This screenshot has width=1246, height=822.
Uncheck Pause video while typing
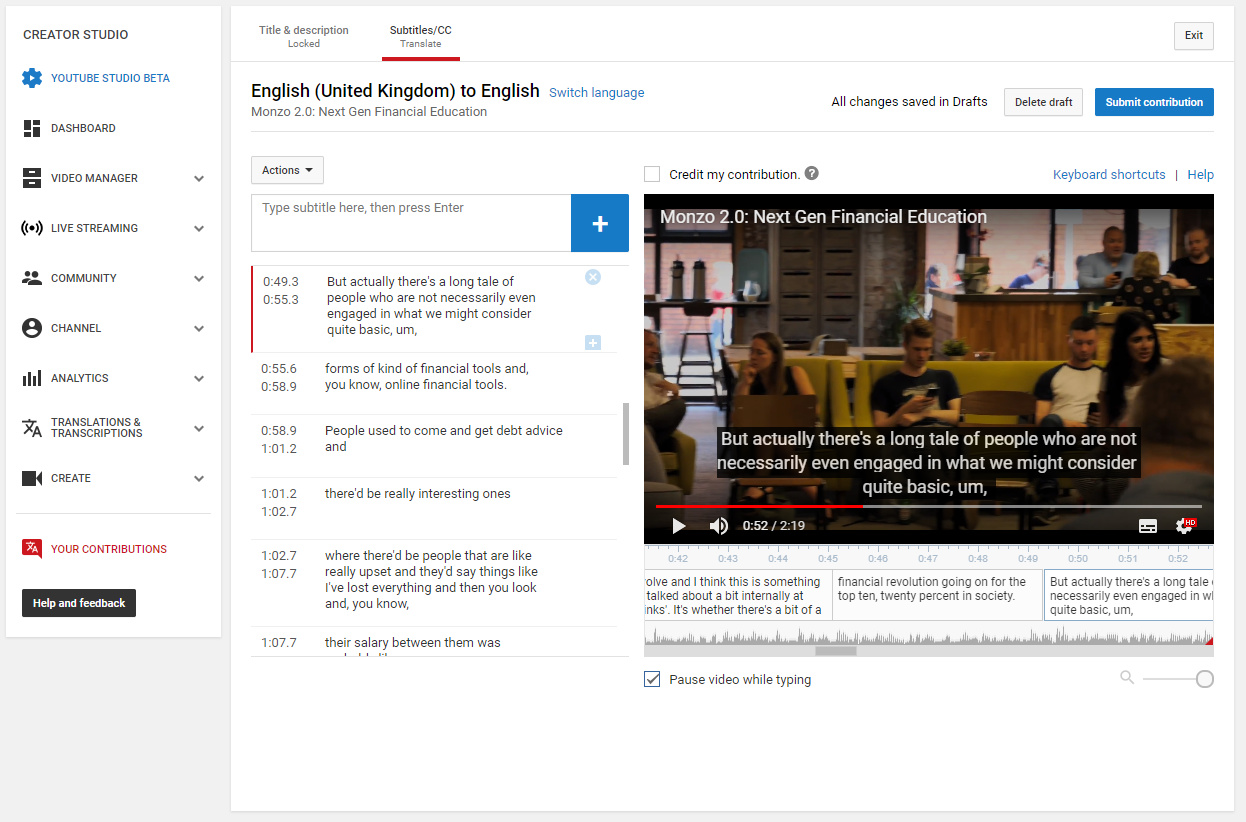tap(652, 680)
